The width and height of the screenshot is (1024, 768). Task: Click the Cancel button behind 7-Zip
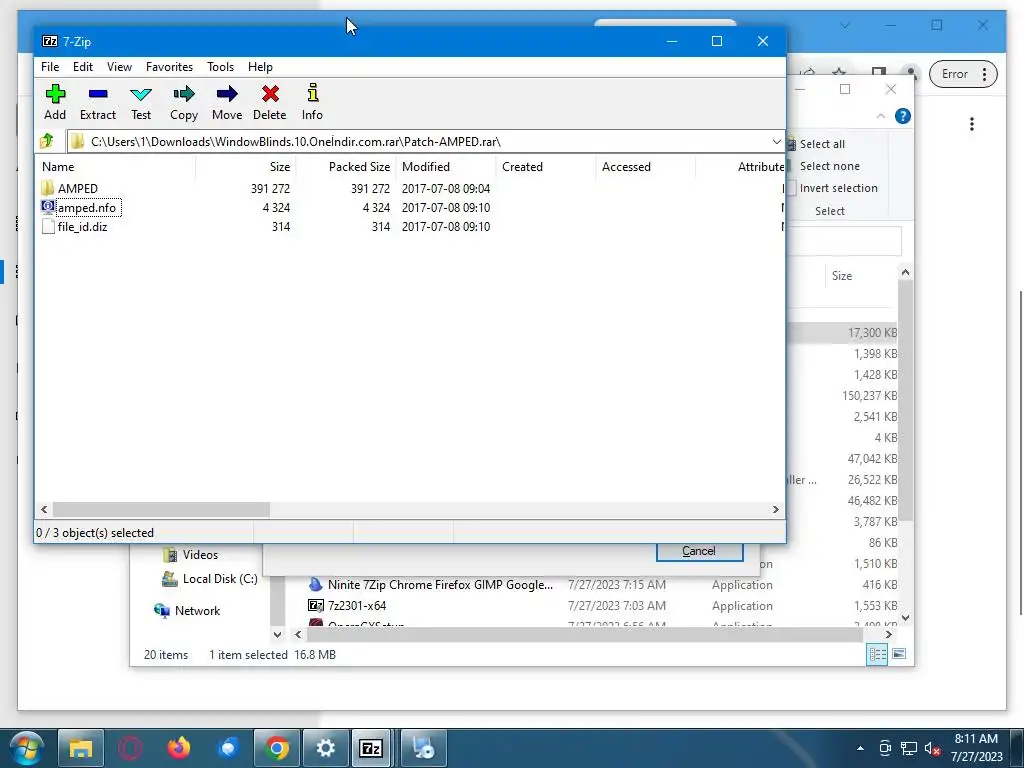tap(699, 551)
